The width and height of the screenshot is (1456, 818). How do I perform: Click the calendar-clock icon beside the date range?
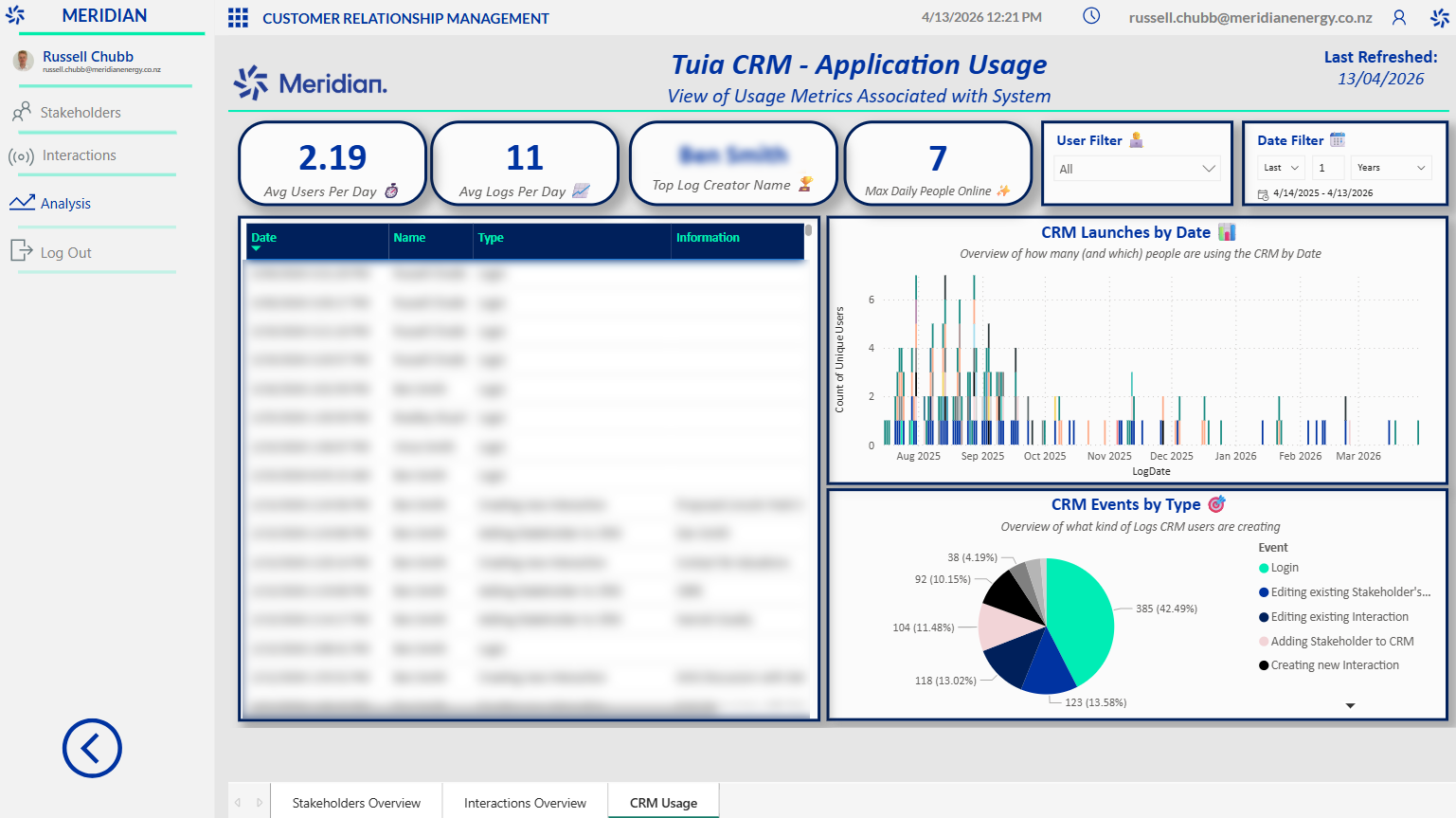[x=1263, y=194]
